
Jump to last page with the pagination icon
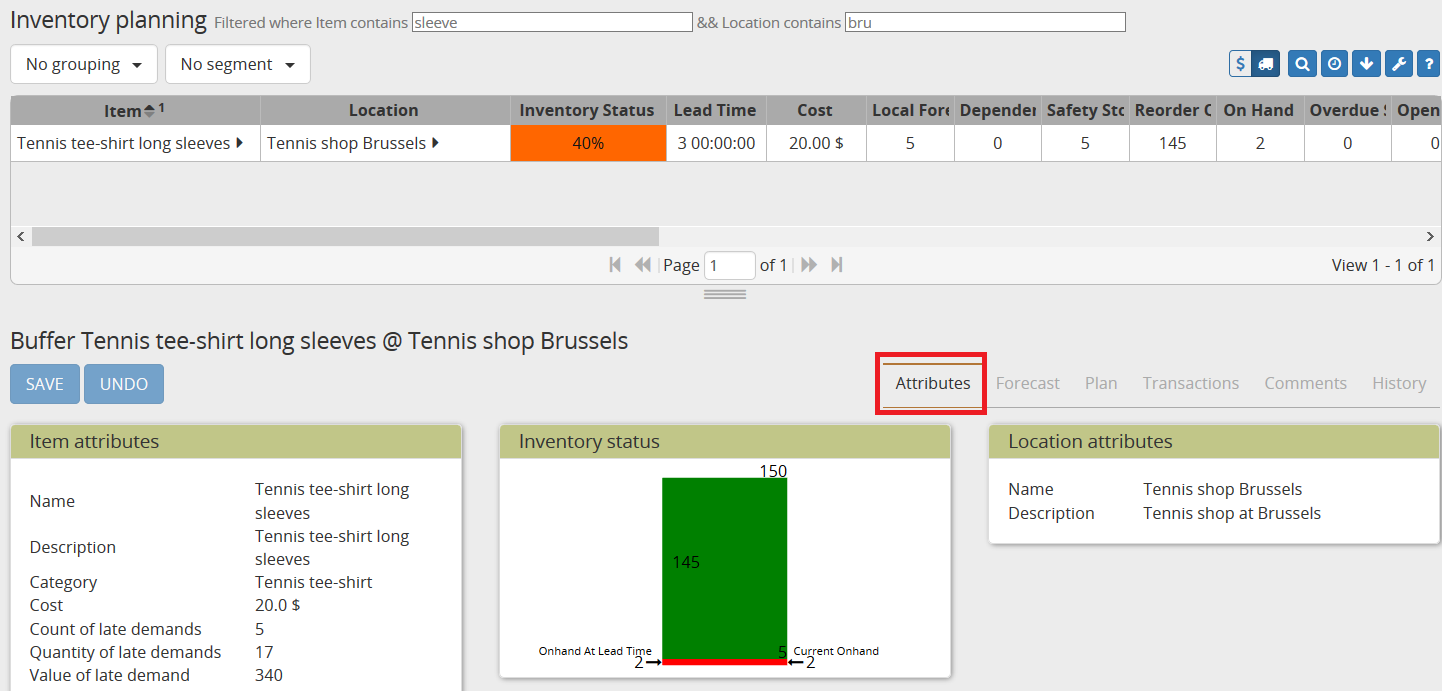click(x=835, y=264)
